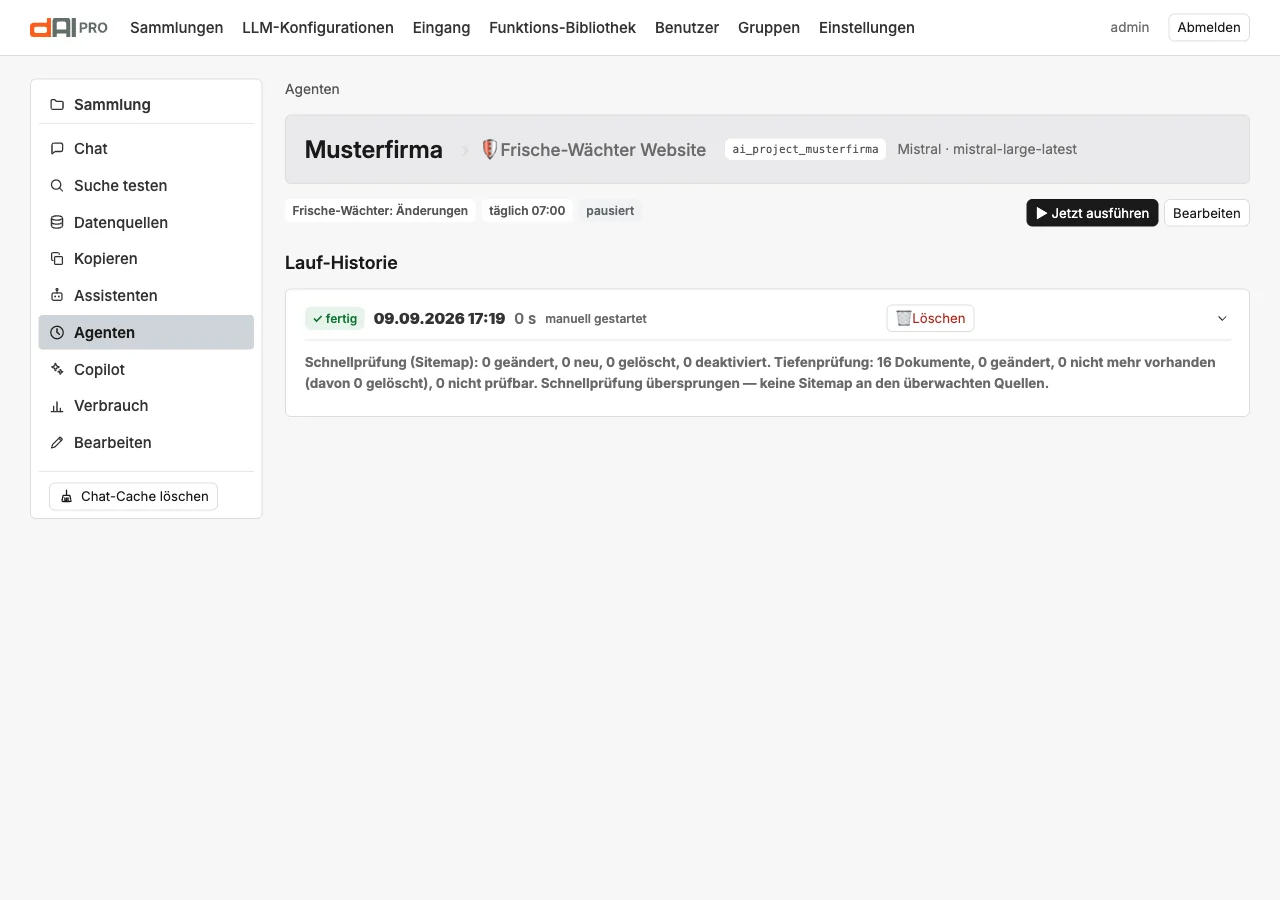Delete the run with the Löschen button
This screenshot has height=900, width=1280.
(x=930, y=319)
